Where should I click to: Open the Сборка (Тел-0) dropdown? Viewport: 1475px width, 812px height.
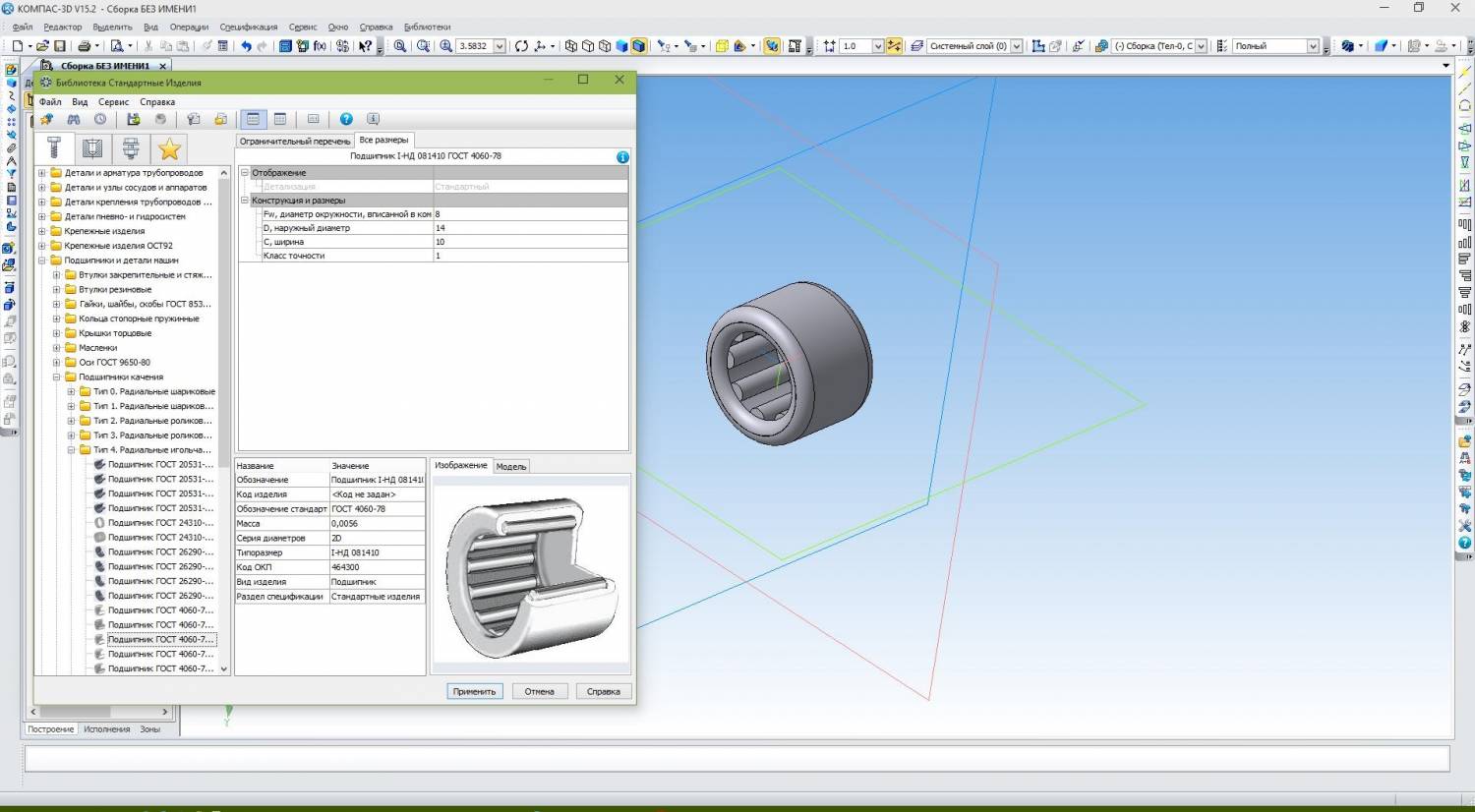1200,46
